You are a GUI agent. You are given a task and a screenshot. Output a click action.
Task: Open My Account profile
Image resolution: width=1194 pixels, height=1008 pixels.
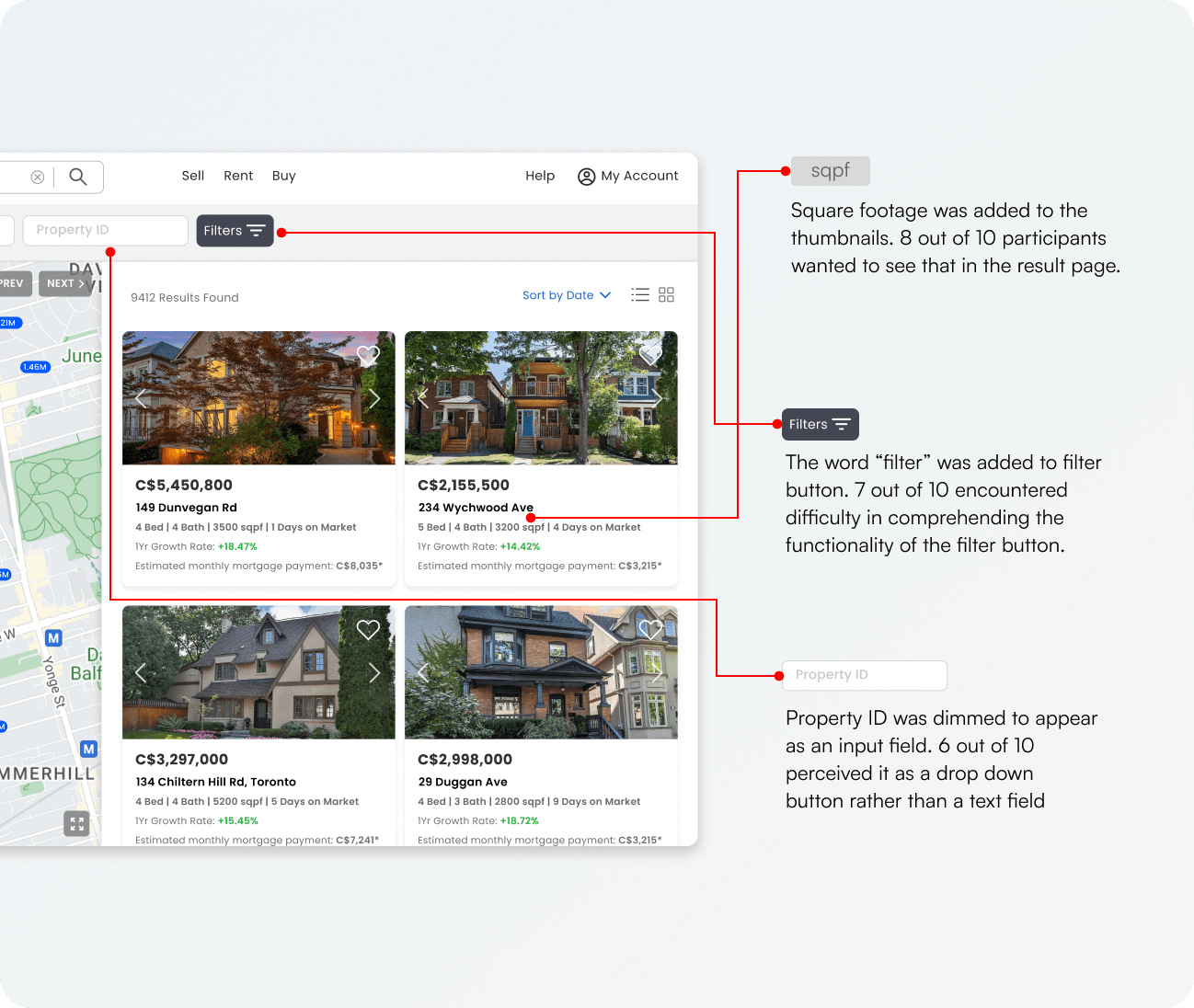[x=628, y=177]
